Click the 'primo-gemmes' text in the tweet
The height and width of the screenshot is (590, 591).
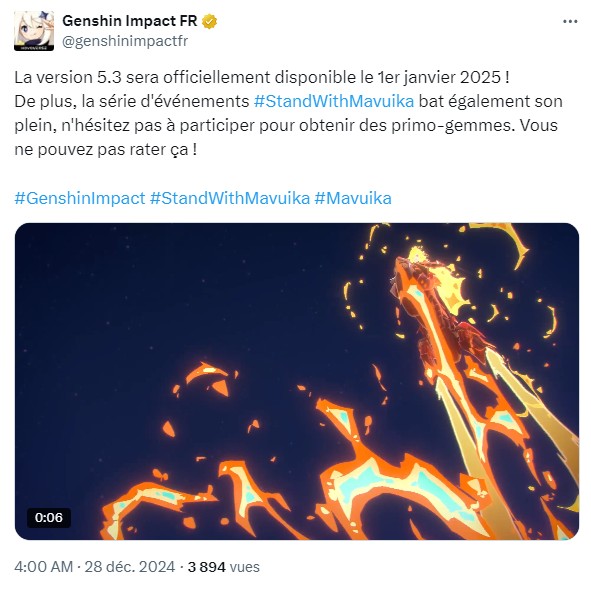tap(453, 126)
